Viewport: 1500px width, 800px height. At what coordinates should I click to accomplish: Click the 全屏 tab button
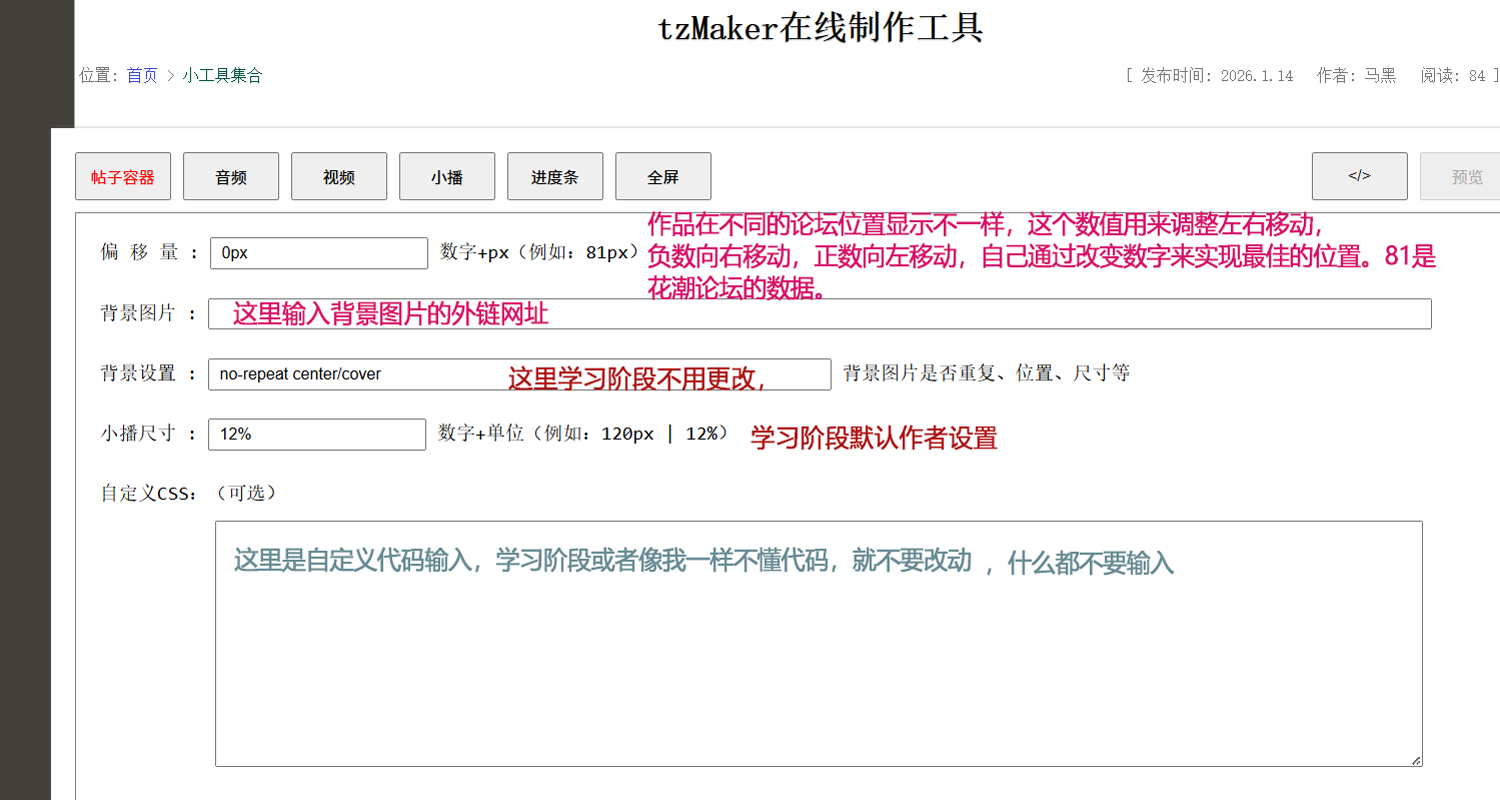point(663,177)
